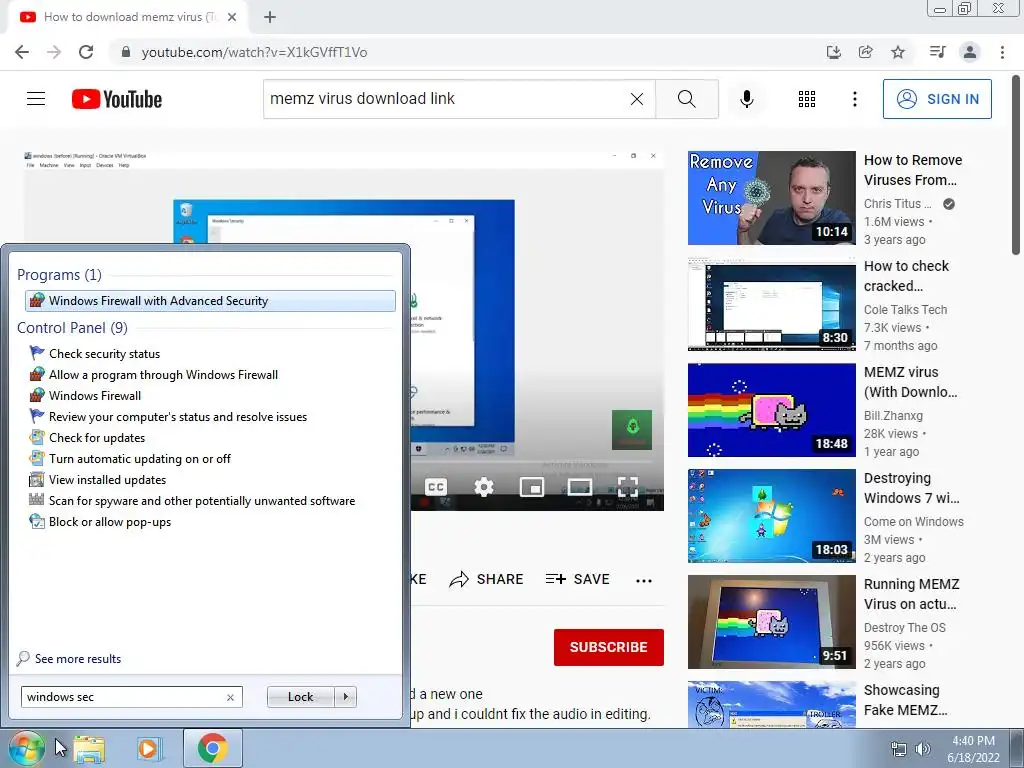Click the Bill.Zhanxg channel name
The height and width of the screenshot is (768, 1024).
tap(893, 416)
